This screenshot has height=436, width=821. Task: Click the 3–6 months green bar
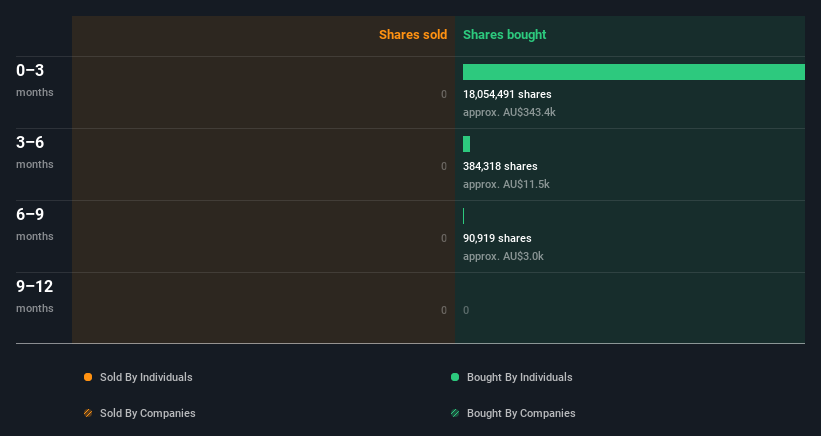pyautogui.click(x=467, y=144)
